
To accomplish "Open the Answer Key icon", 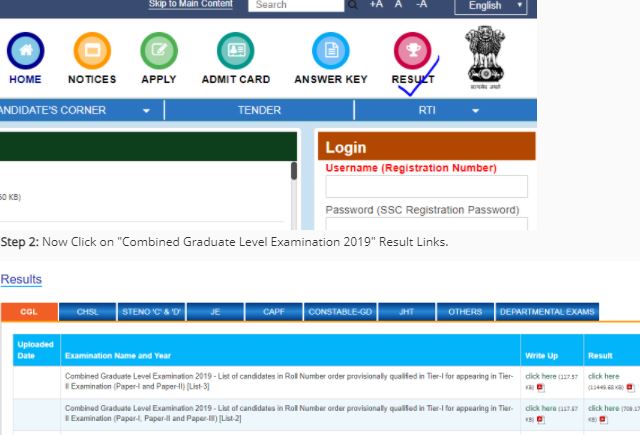I will (331, 51).
